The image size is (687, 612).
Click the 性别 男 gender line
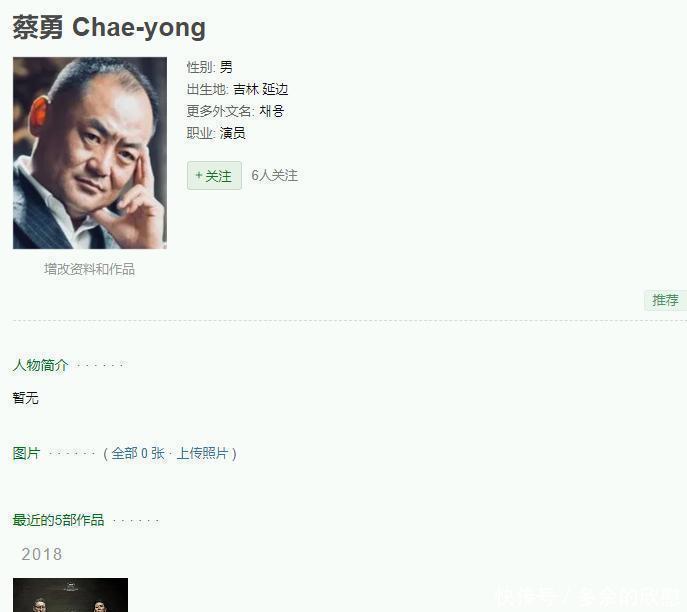click(209, 67)
